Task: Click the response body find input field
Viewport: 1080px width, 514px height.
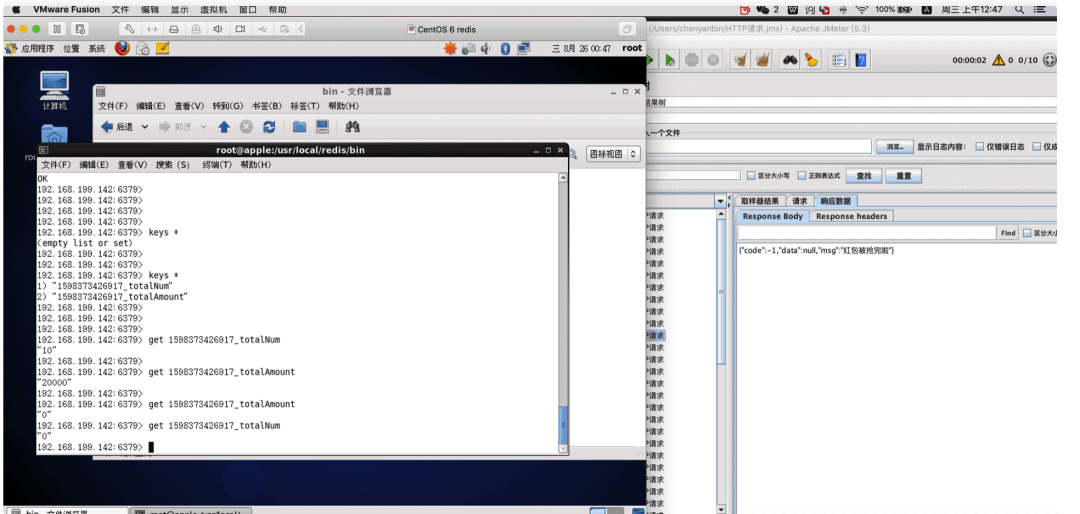Action: tap(866, 233)
